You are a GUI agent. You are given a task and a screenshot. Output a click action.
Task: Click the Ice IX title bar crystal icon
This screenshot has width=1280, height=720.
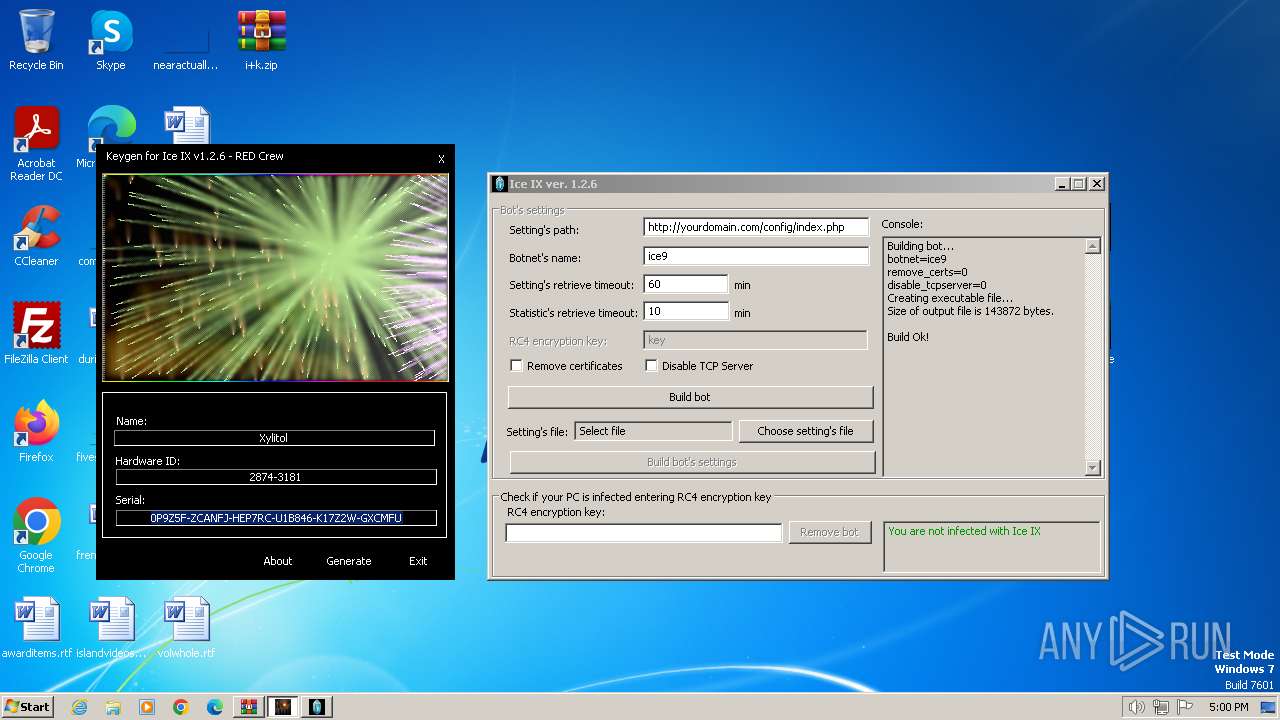pos(500,184)
